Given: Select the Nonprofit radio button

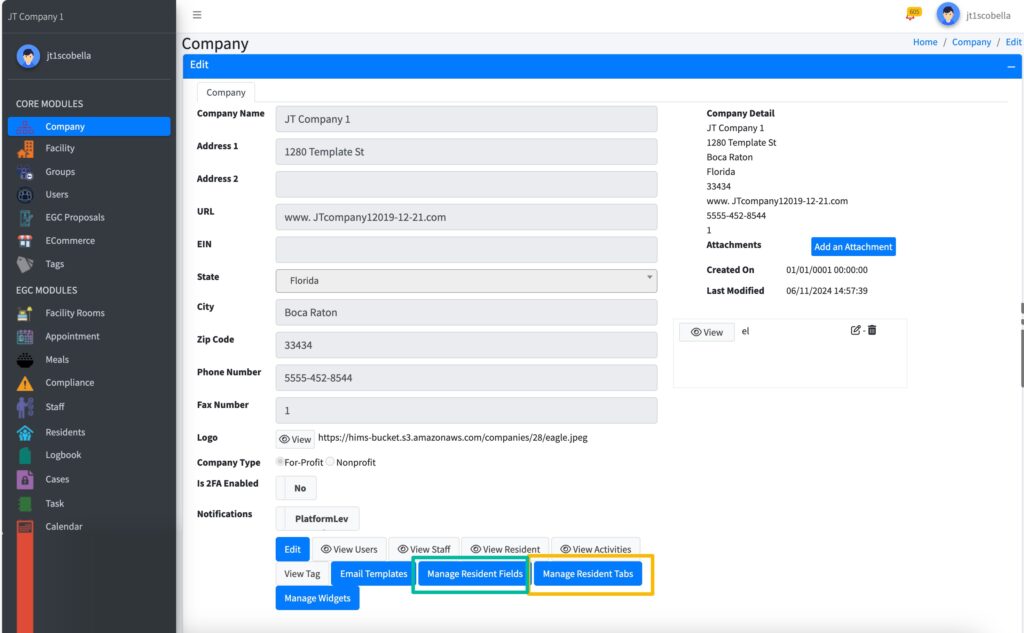Looking at the screenshot, I should 330,462.
